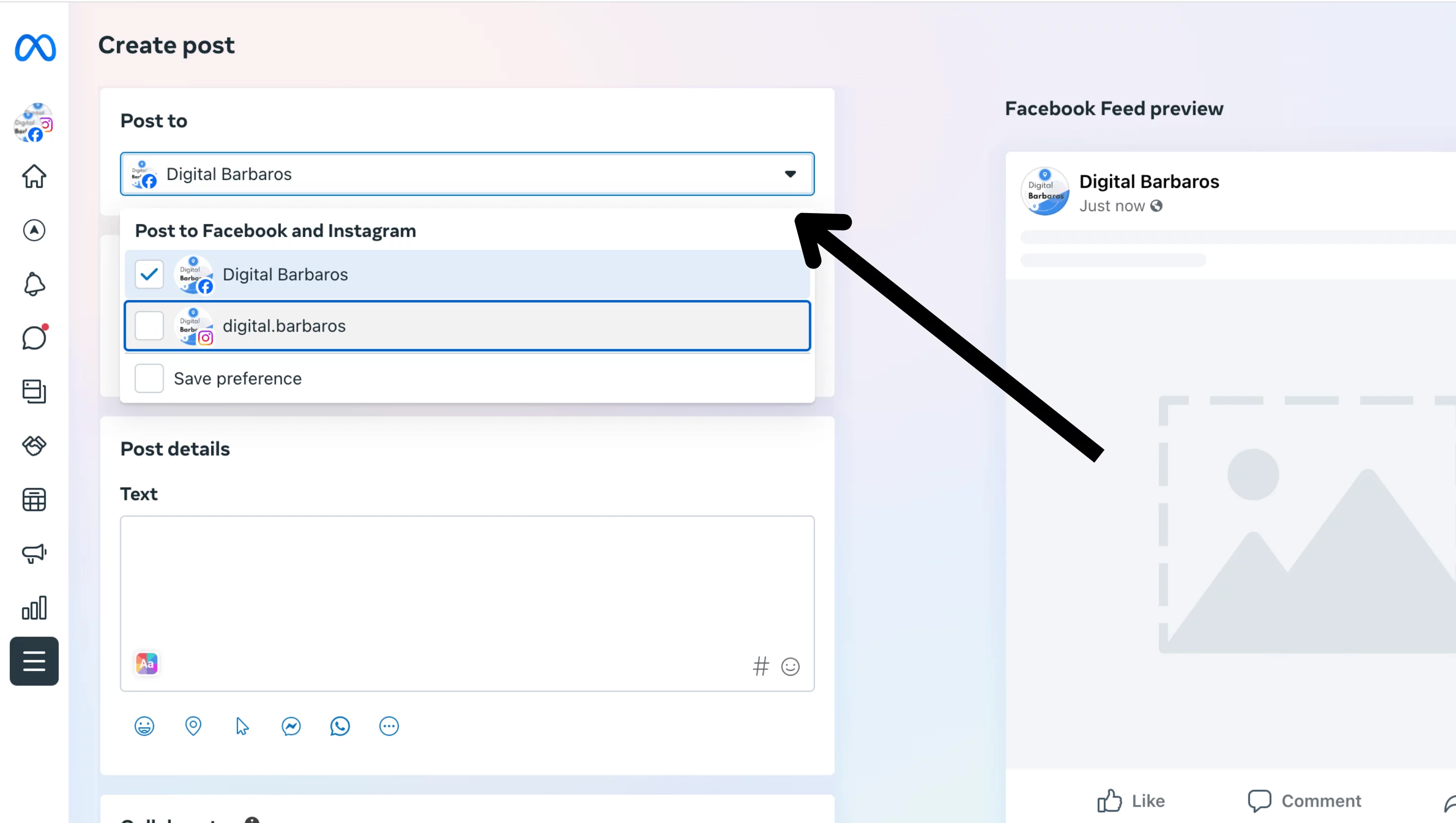
Task: Open the All tools hamburger menu
Action: [x=35, y=661]
